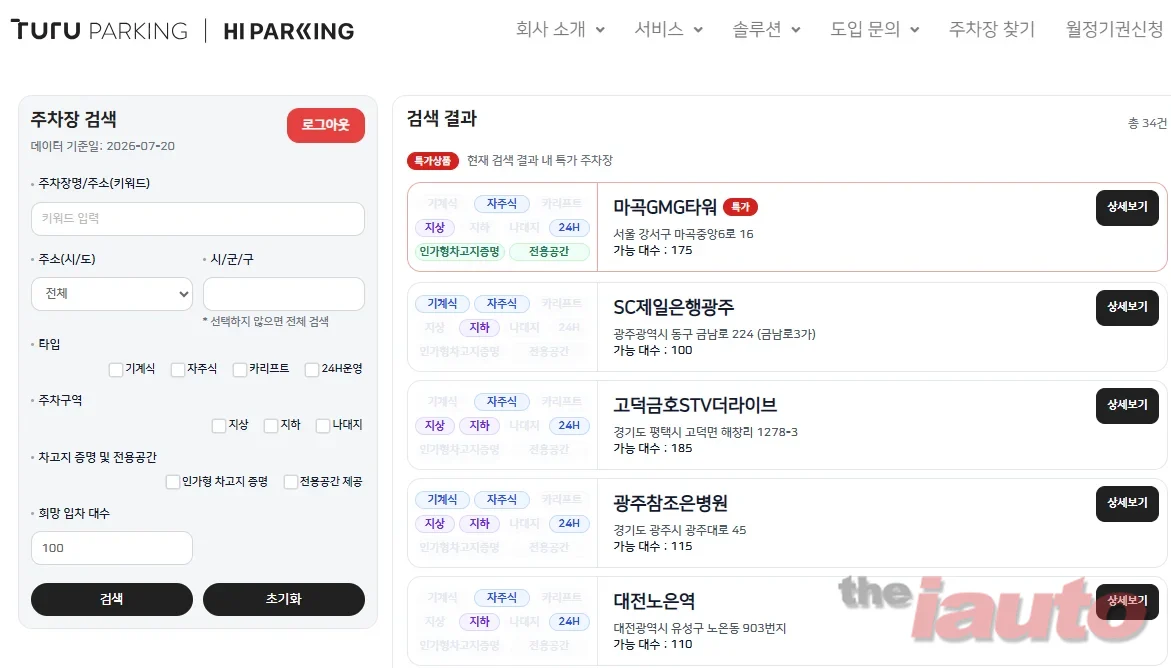Open the 월정기권신청 page
This screenshot has width=1171, height=668.
click(1114, 29)
